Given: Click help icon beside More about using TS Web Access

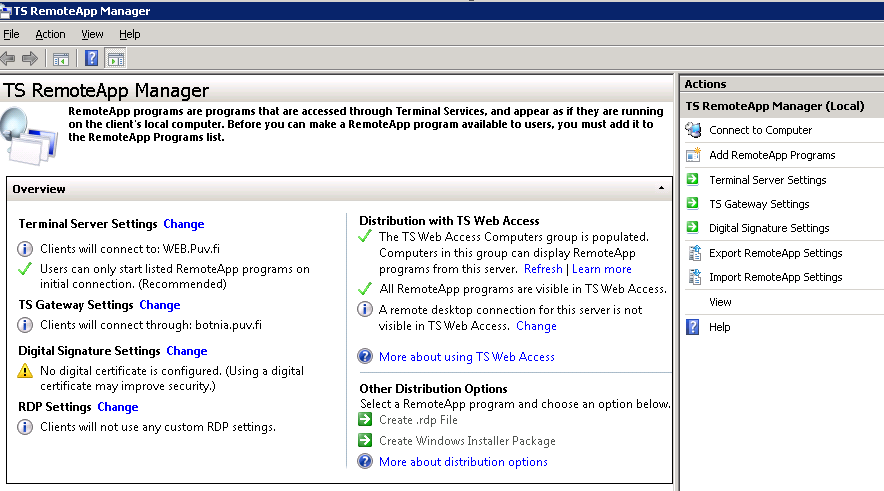Looking at the screenshot, I should pos(365,356).
